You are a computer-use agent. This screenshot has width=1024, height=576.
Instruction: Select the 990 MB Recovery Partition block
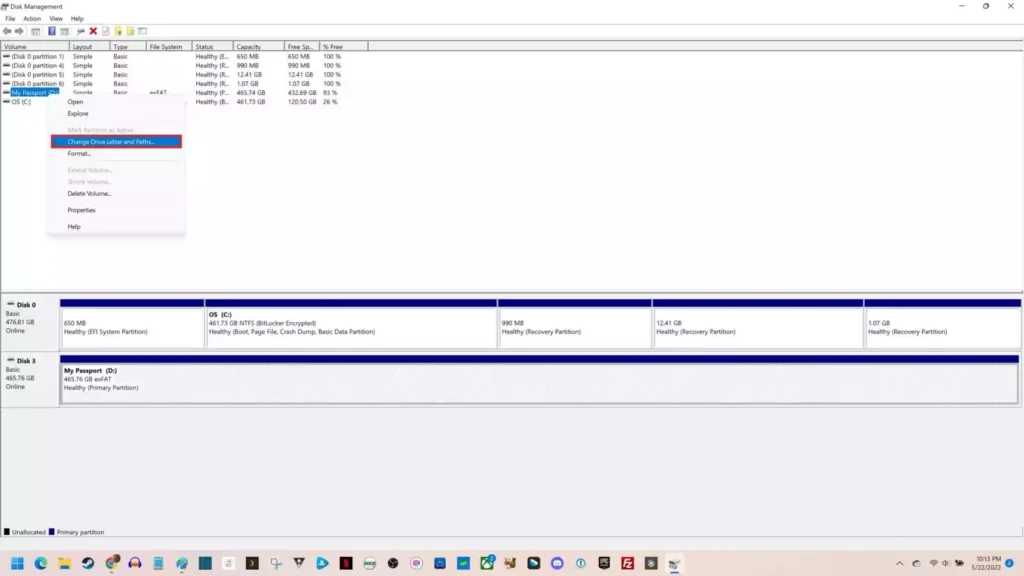click(575, 324)
